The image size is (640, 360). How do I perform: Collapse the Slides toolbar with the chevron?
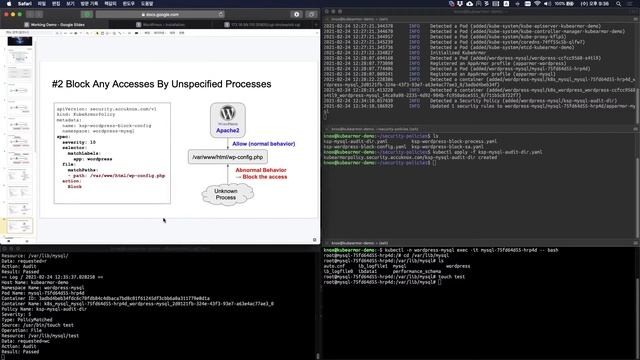tap(316, 33)
